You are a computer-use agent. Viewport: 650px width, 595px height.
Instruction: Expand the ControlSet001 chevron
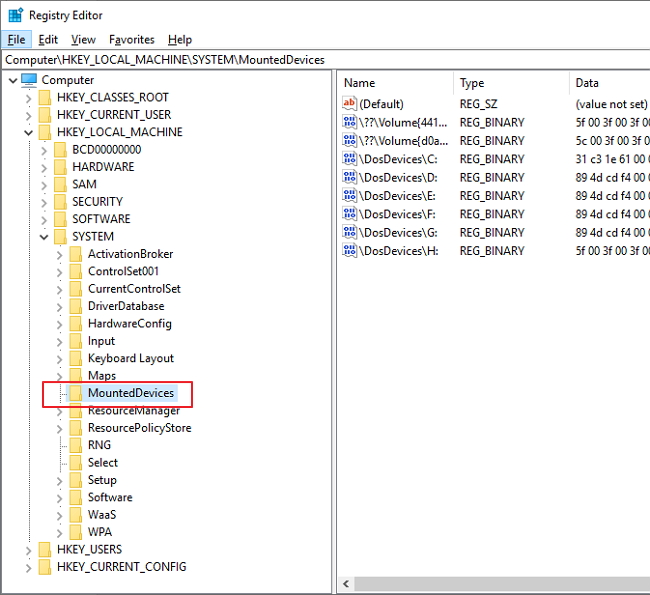click(59, 272)
